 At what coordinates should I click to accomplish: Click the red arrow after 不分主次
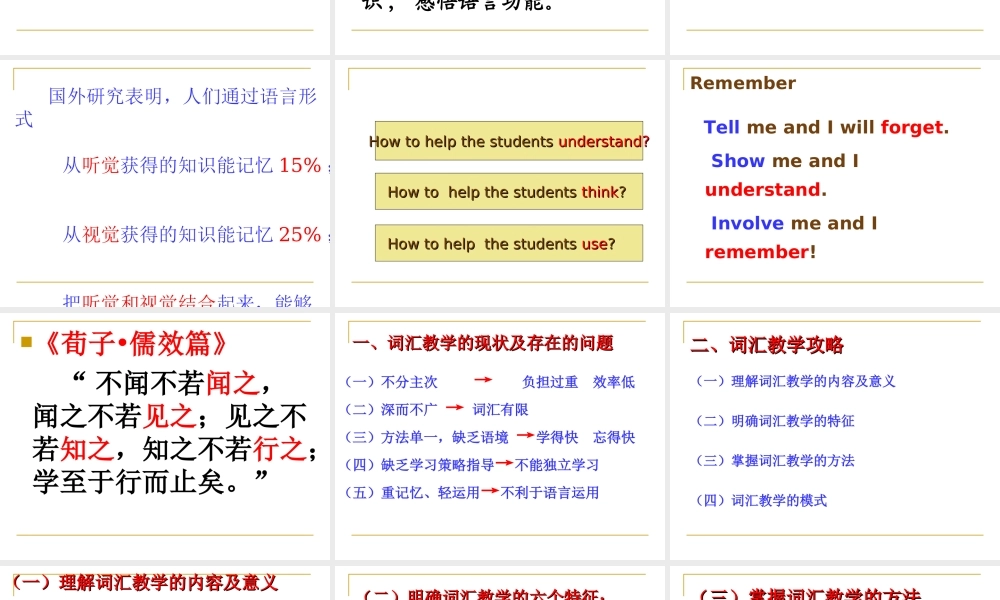[483, 379]
